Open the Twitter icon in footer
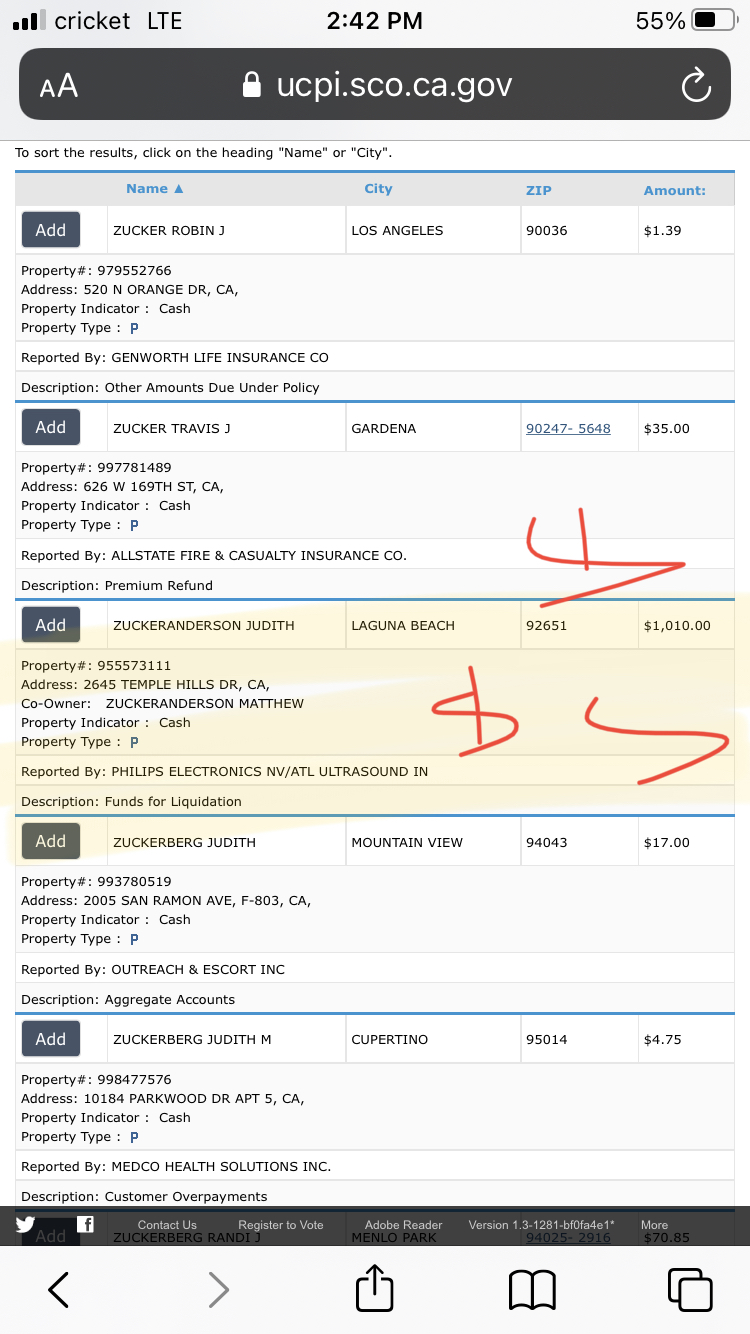750x1334 pixels. 25,1224
